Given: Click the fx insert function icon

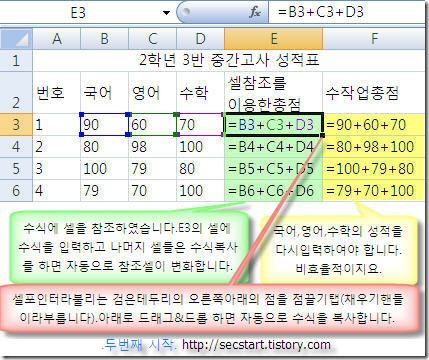Looking at the screenshot, I should click(255, 12).
